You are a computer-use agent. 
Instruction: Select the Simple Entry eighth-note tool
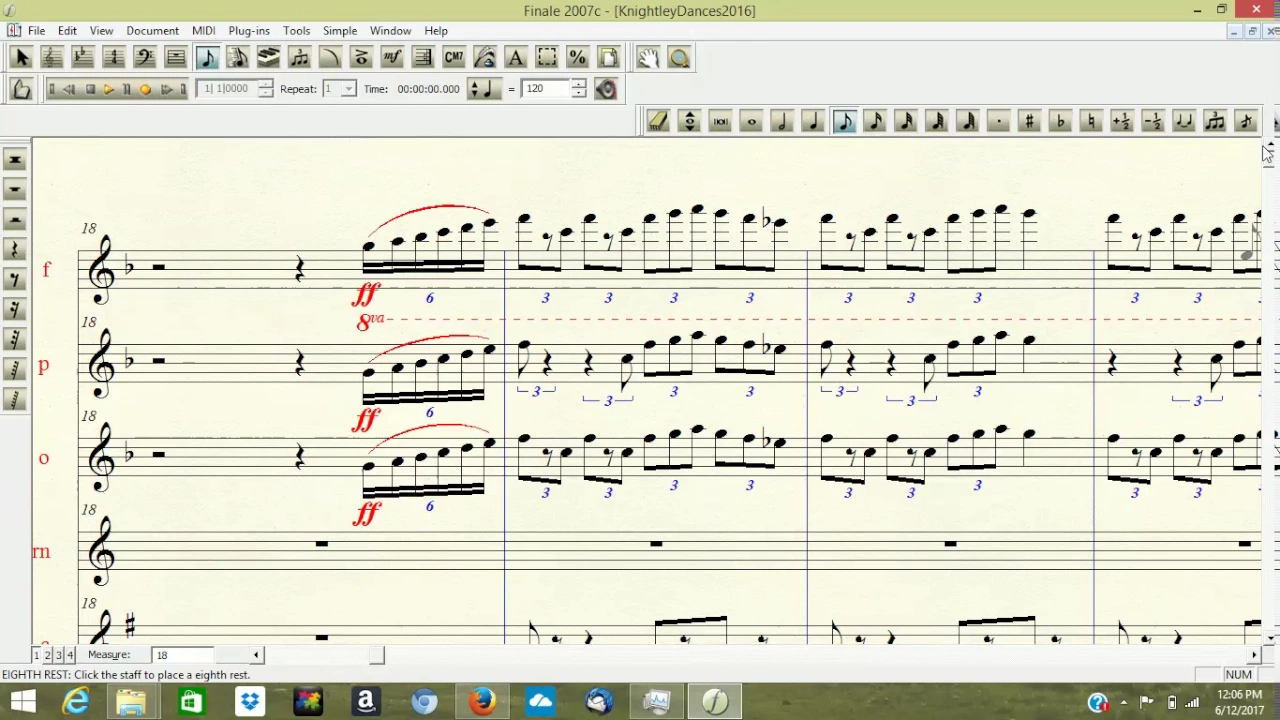pos(207,58)
